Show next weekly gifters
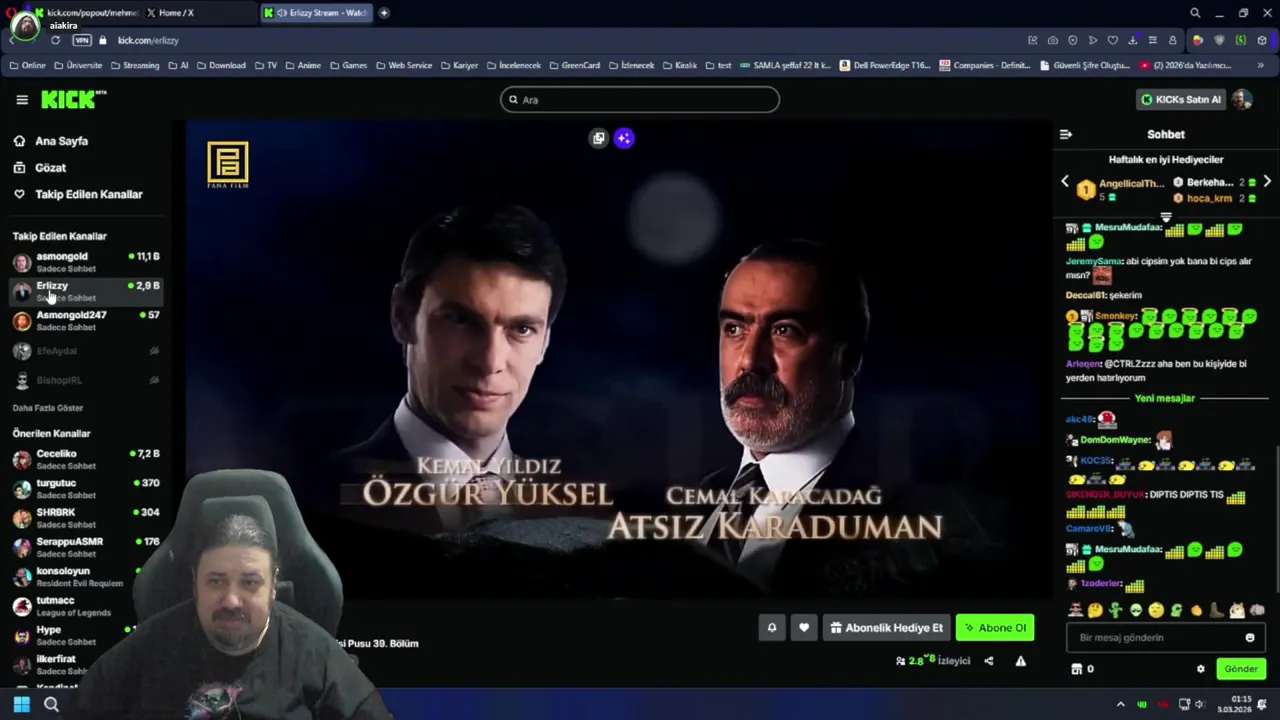 (x=1267, y=182)
